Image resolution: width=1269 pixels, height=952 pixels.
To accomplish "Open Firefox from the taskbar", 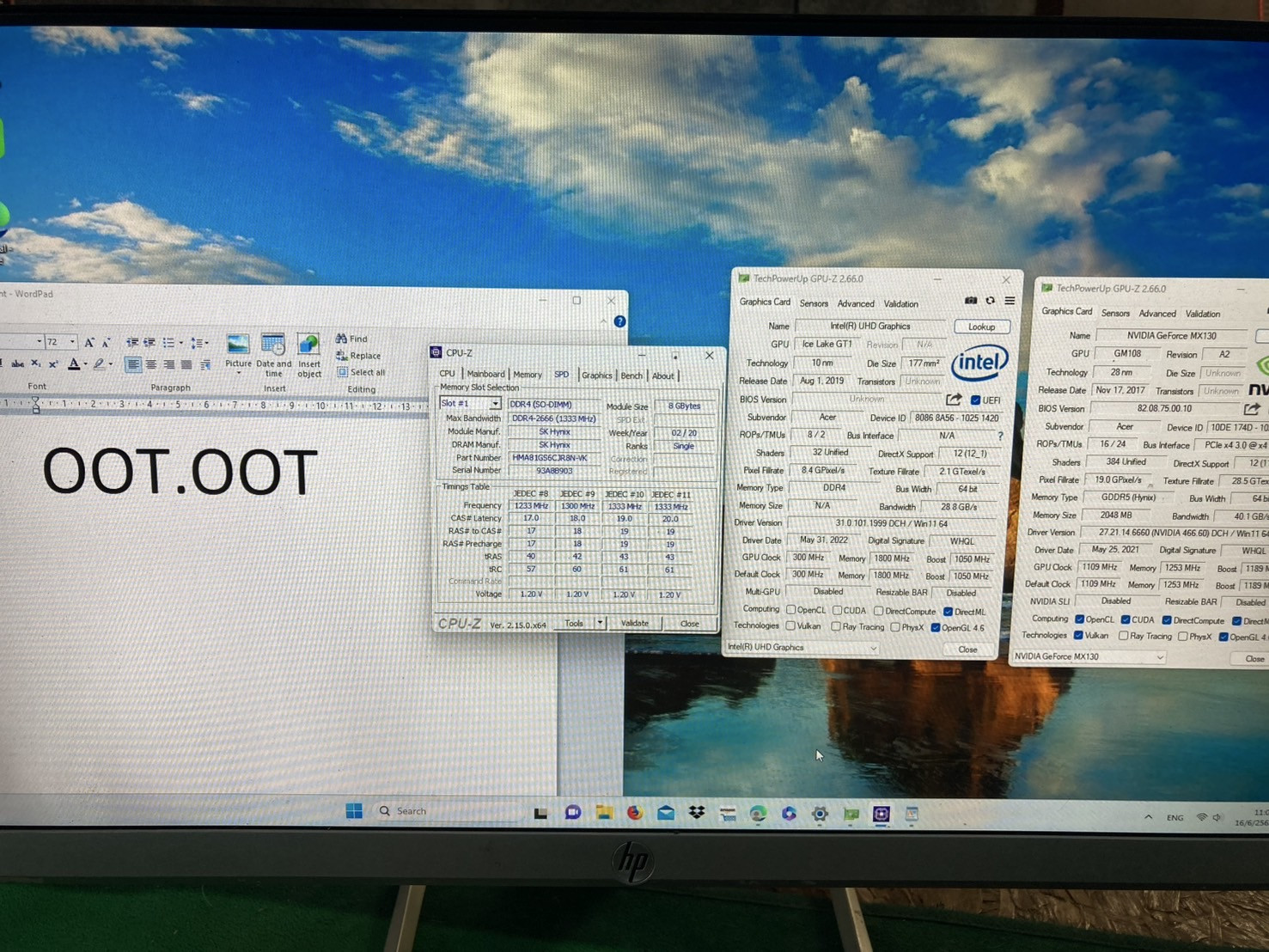I will coord(635,813).
